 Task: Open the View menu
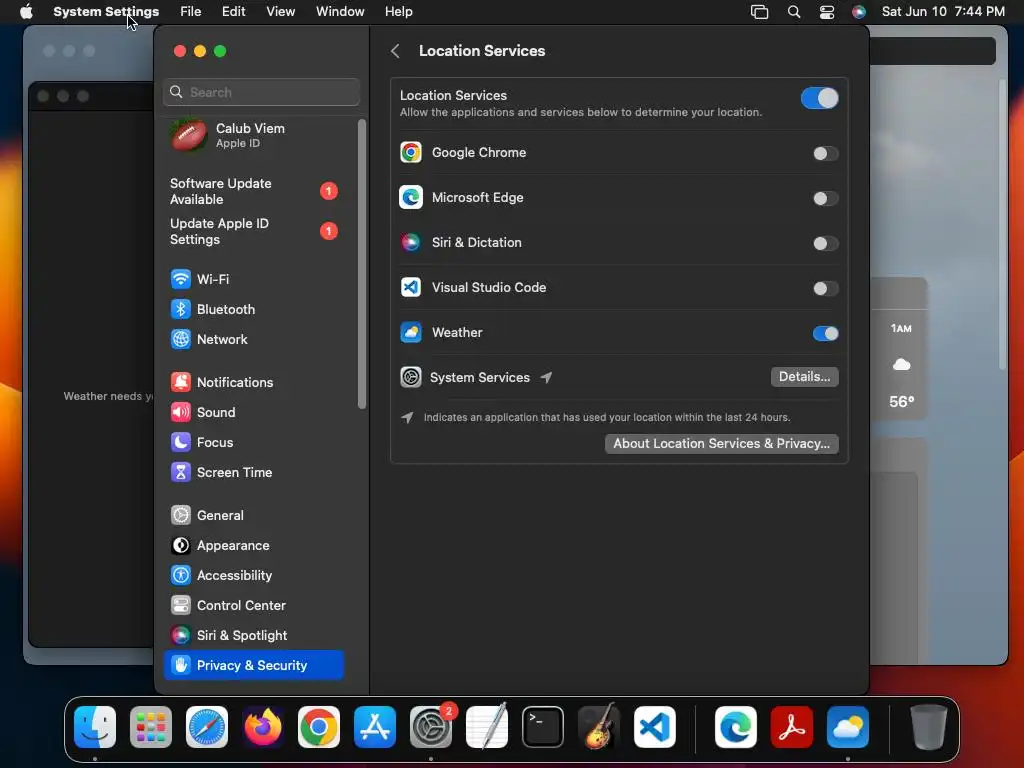tap(280, 12)
